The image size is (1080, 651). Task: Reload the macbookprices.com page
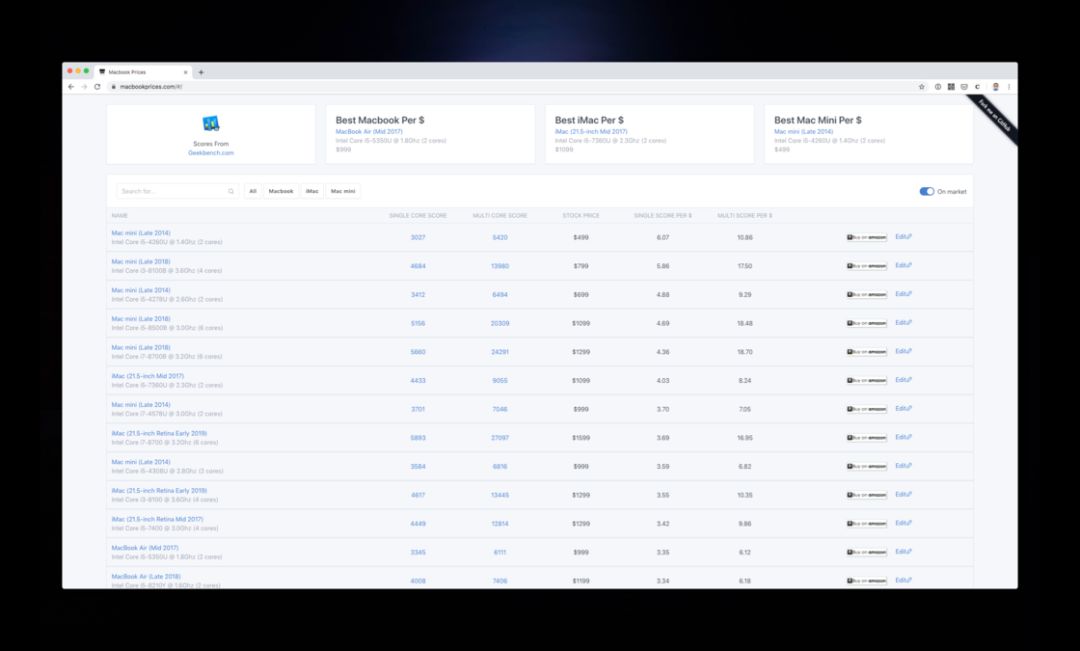pos(97,87)
